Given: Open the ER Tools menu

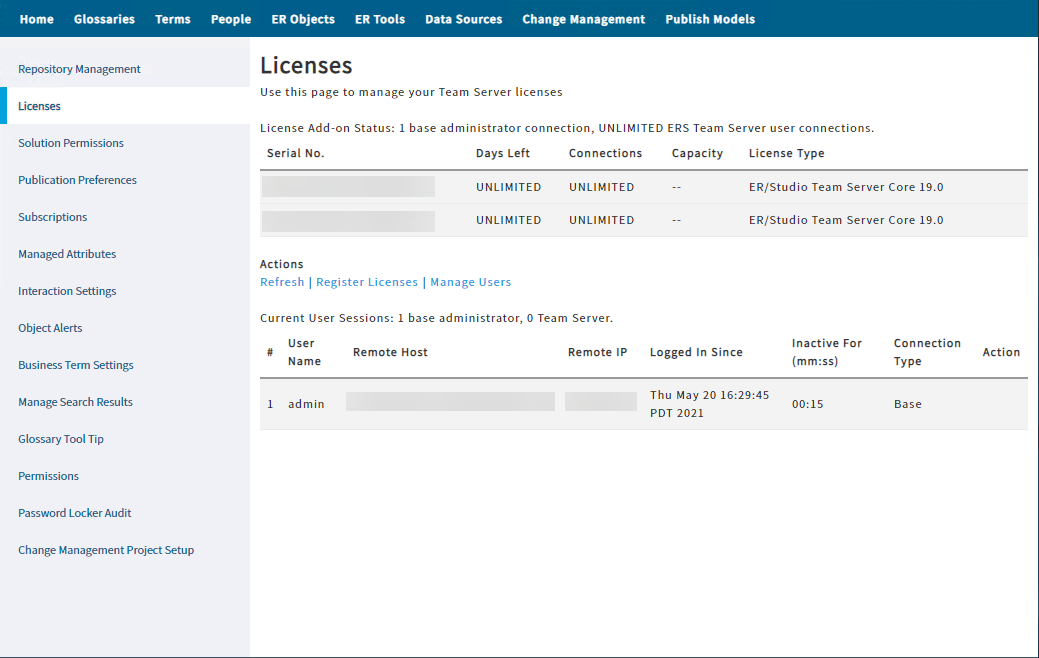Looking at the screenshot, I should point(380,19).
